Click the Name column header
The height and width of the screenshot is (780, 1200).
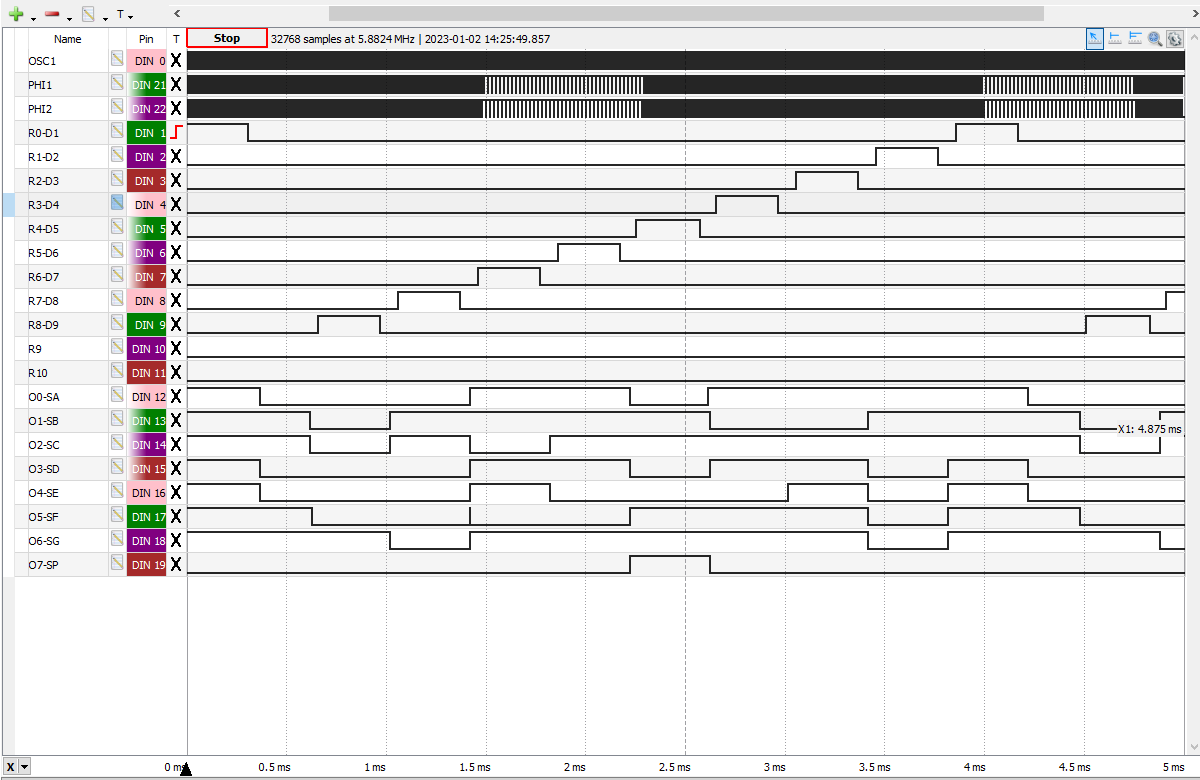point(68,39)
